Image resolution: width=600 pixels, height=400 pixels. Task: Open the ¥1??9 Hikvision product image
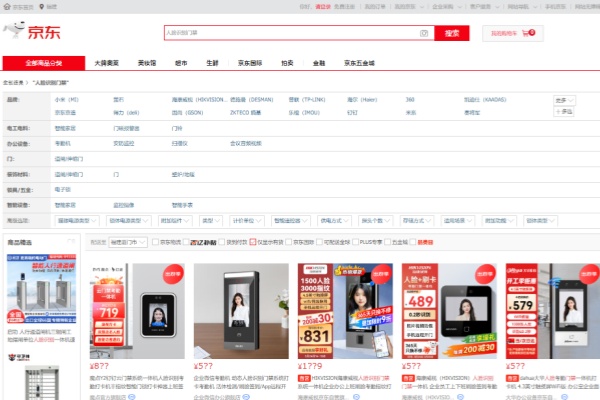click(345, 311)
